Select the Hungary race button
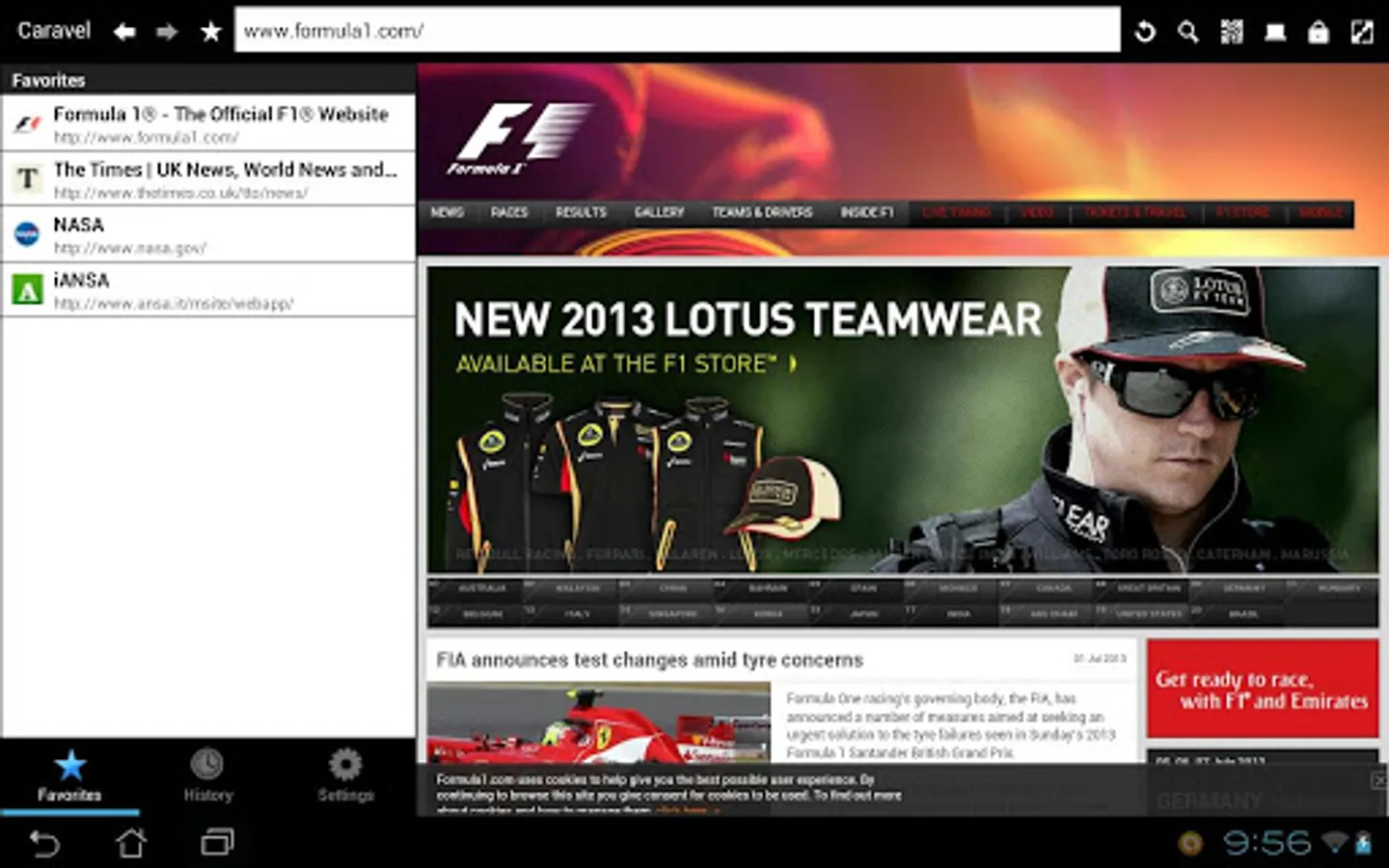1389x868 pixels. click(1332, 588)
